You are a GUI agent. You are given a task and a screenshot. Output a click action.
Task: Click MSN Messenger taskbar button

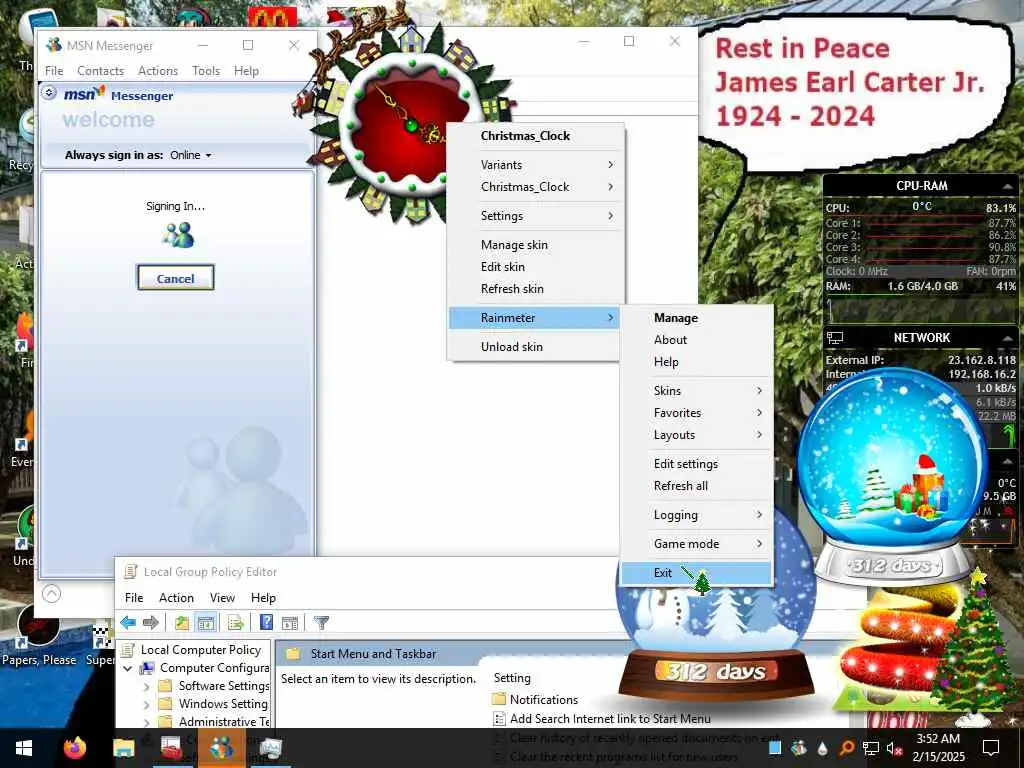click(x=221, y=748)
